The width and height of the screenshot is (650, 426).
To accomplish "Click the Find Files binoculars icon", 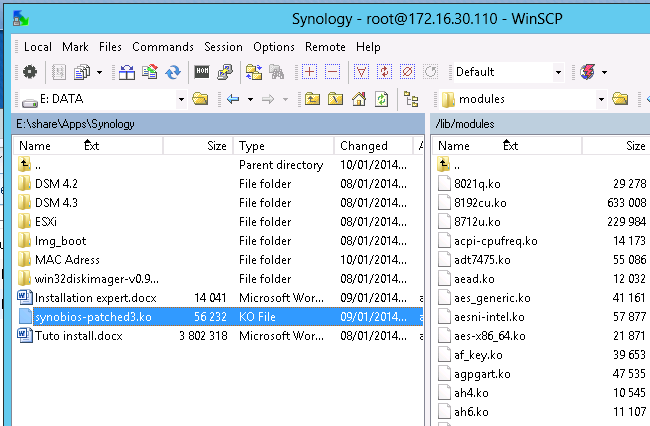I will point(276,72).
